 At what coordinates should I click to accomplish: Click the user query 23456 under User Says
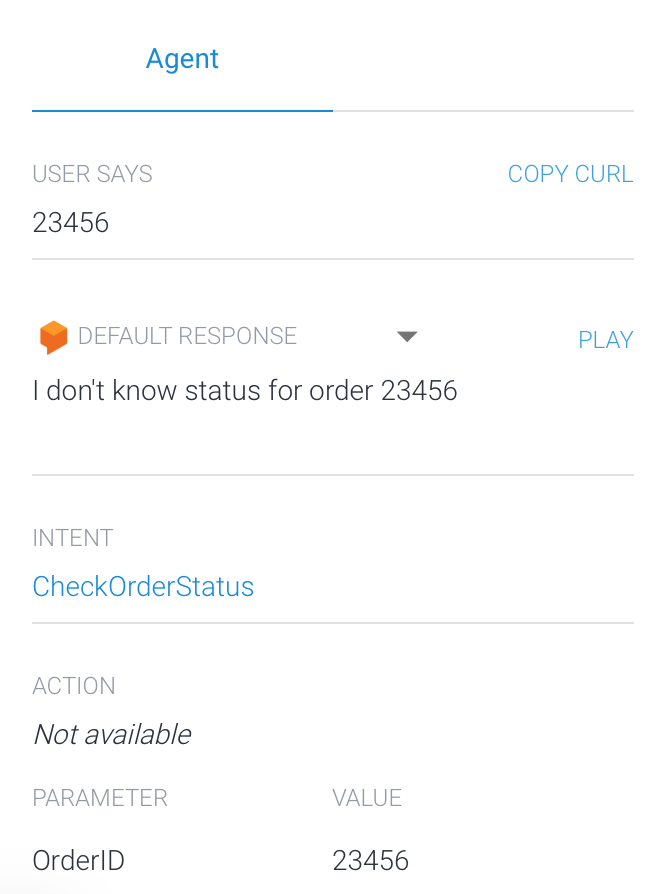(71, 222)
